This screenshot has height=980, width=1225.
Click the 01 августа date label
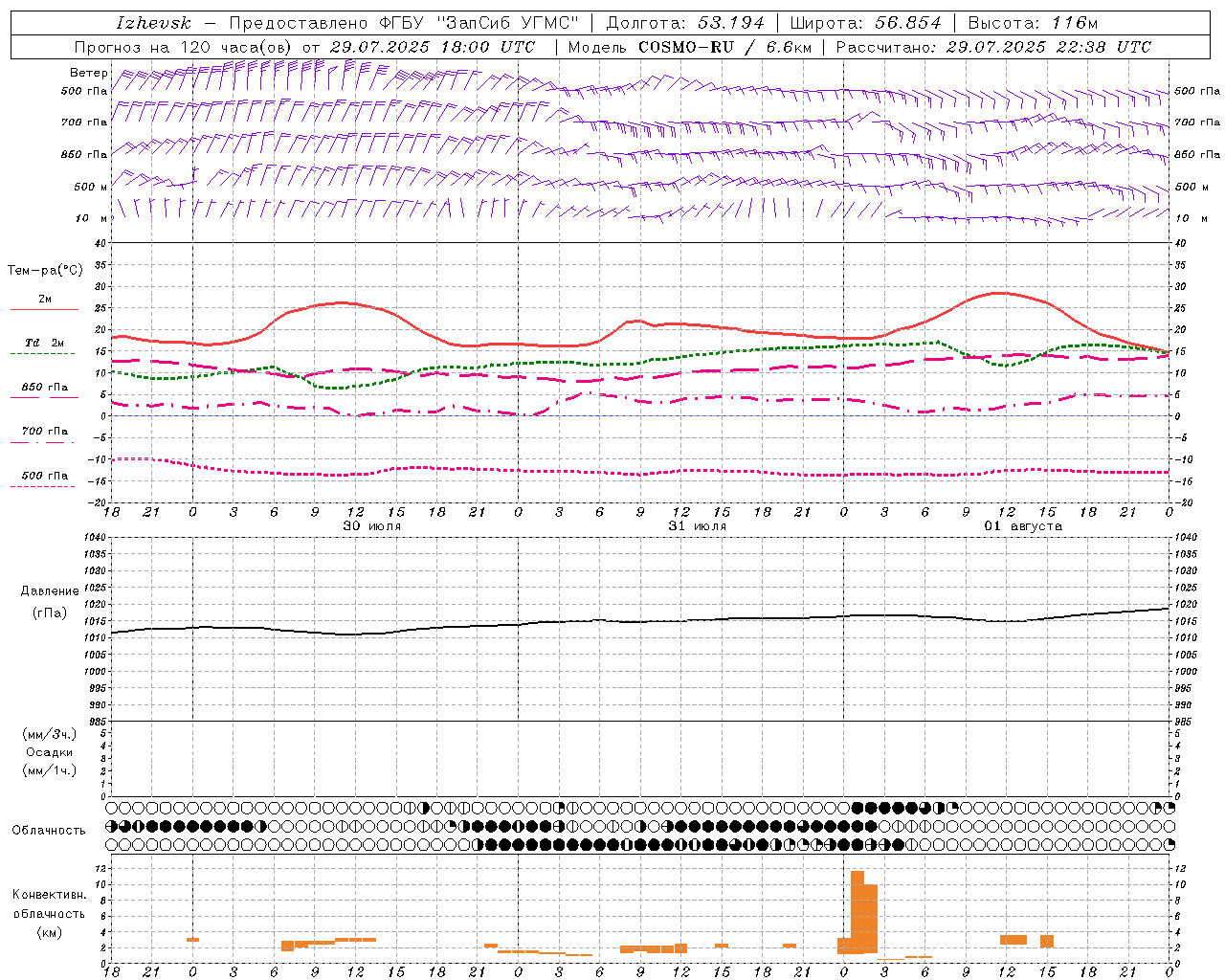[1023, 526]
